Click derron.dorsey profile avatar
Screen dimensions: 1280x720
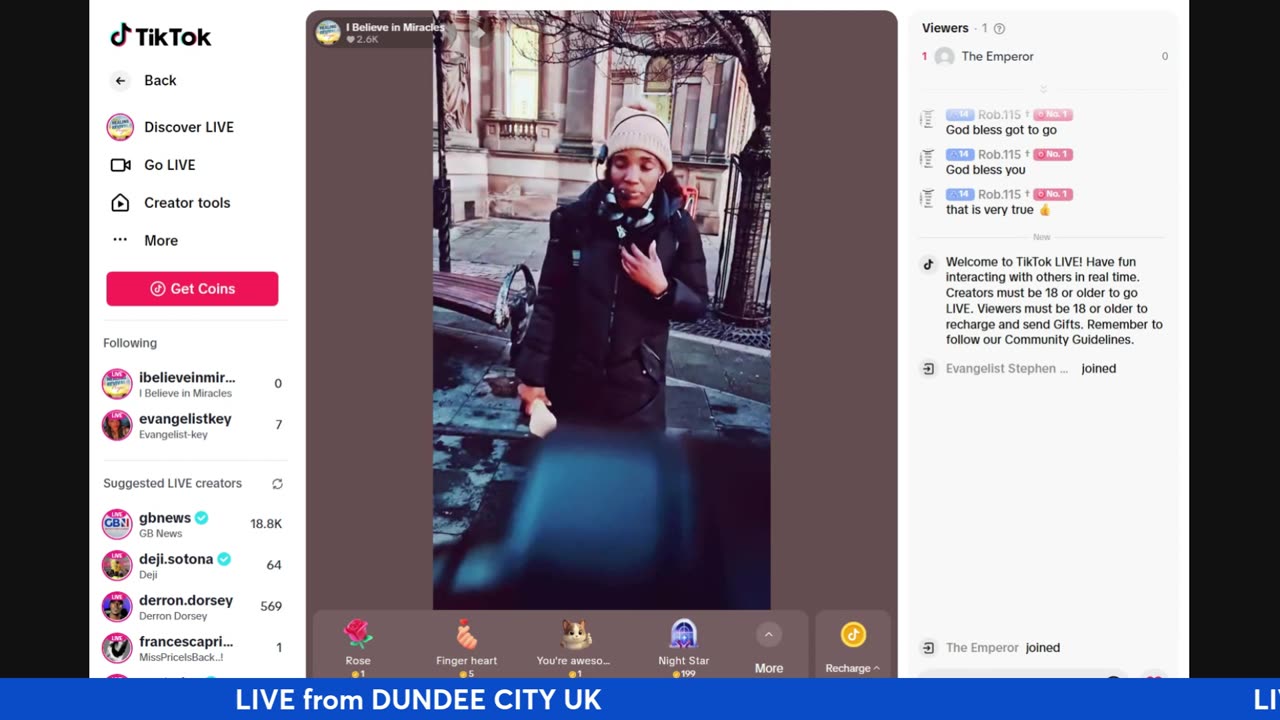(x=117, y=606)
